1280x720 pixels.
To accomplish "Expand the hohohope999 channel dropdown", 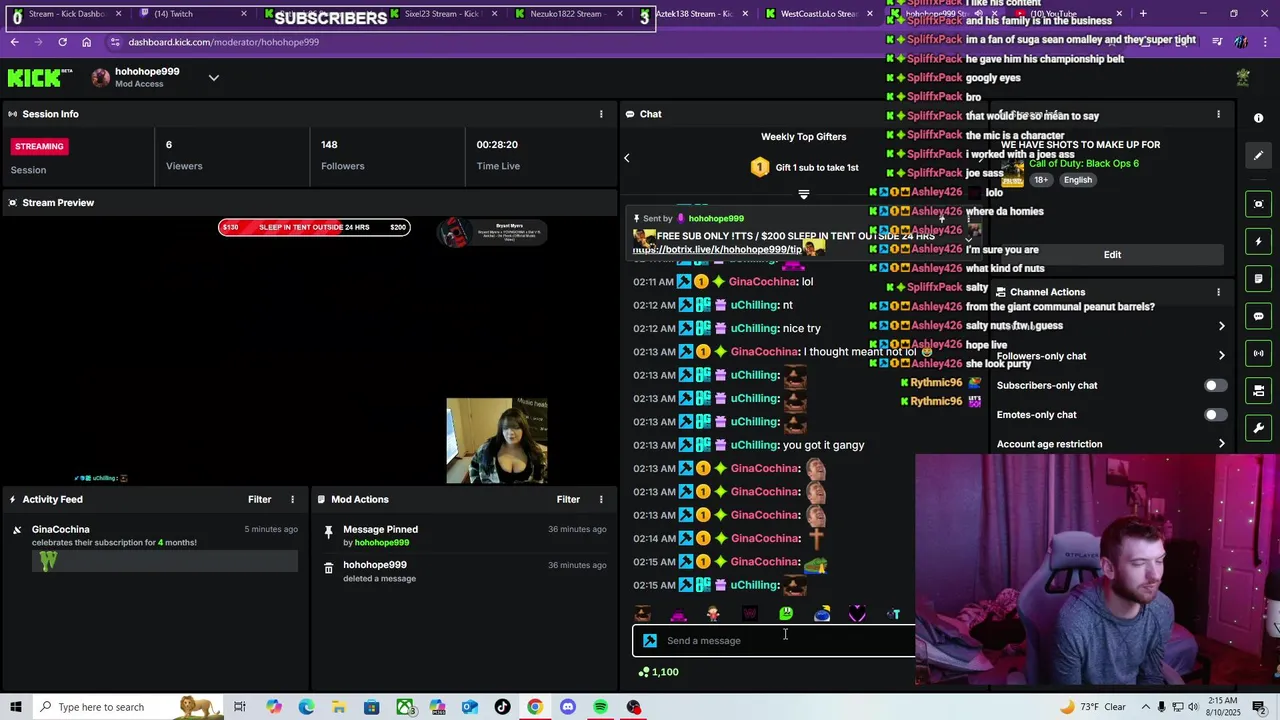I will pos(213,78).
